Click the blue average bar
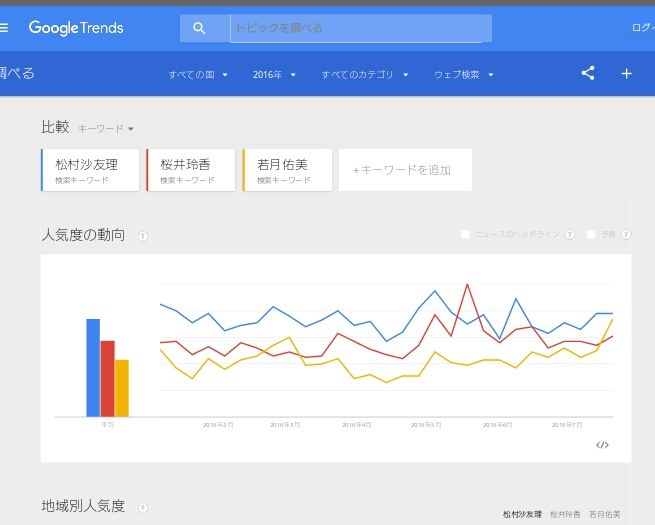Viewport: 655px width, 525px height. [93, 368]
